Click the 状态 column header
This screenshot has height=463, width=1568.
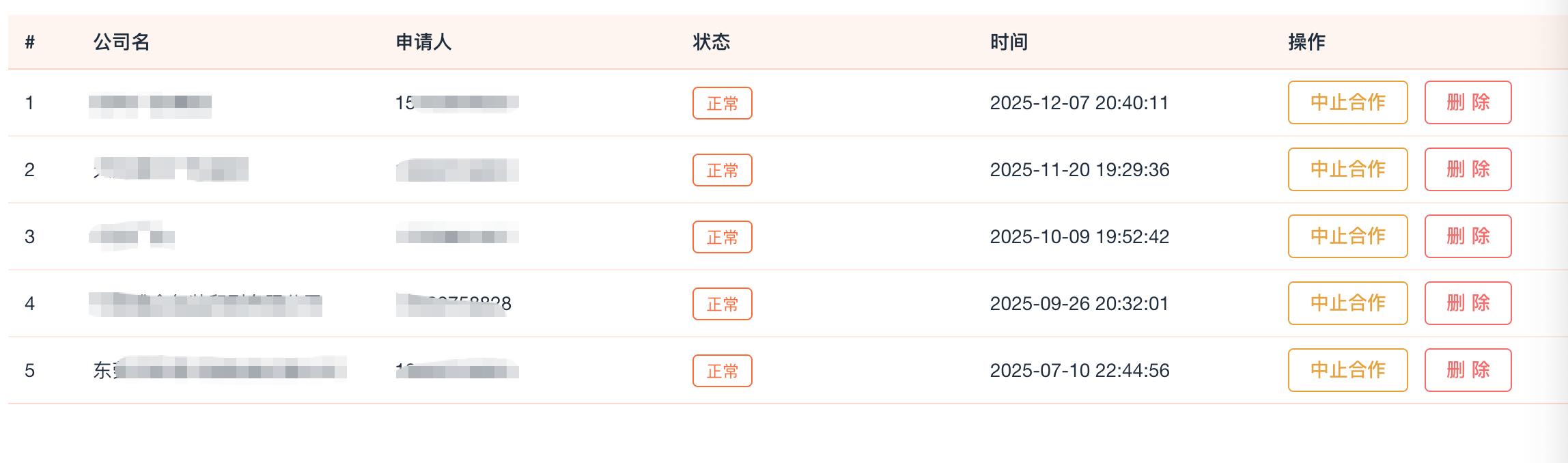pyautogui.click(x=712, y=42)
